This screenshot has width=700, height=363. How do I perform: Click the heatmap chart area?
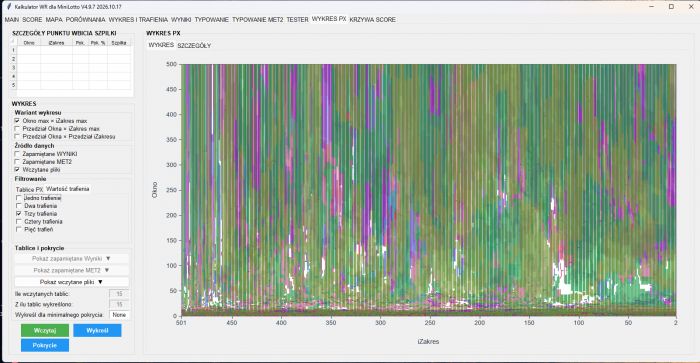429,190
